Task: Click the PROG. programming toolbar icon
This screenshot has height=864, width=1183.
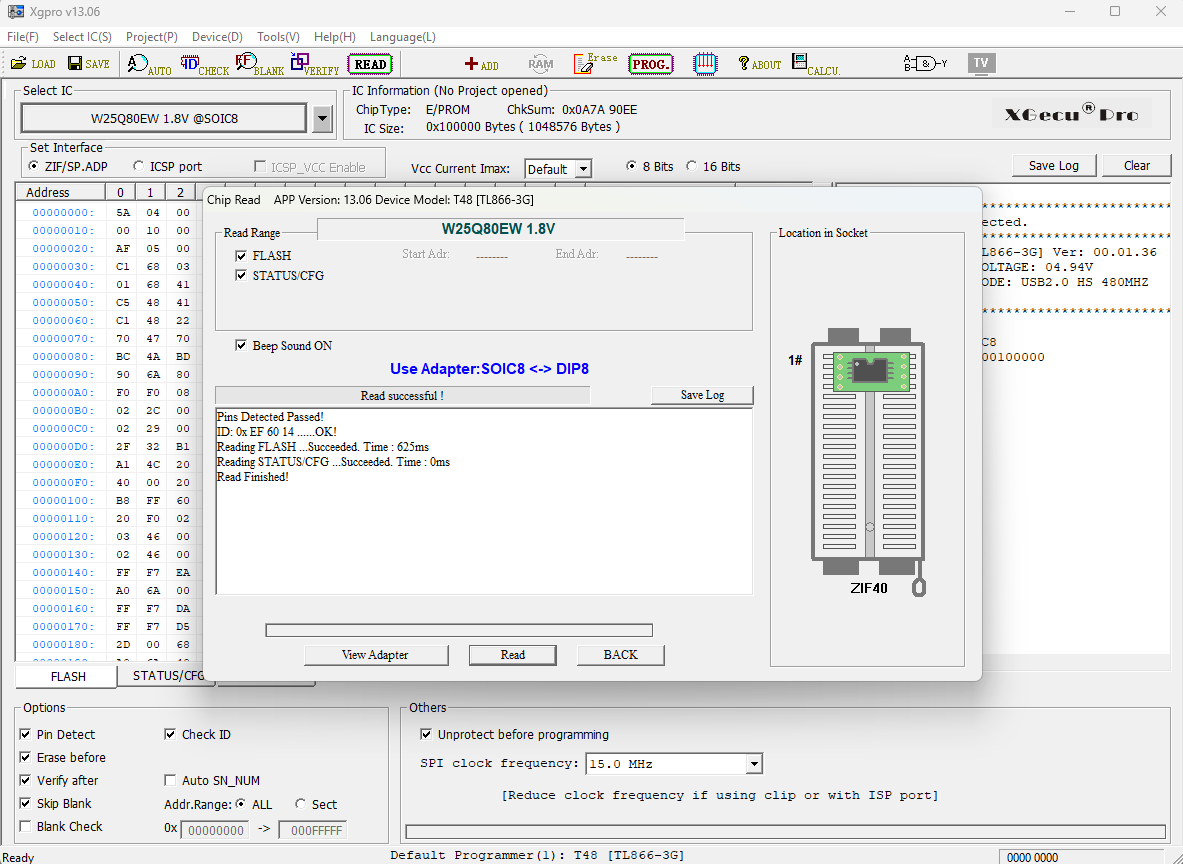Action: click(650, 64)
